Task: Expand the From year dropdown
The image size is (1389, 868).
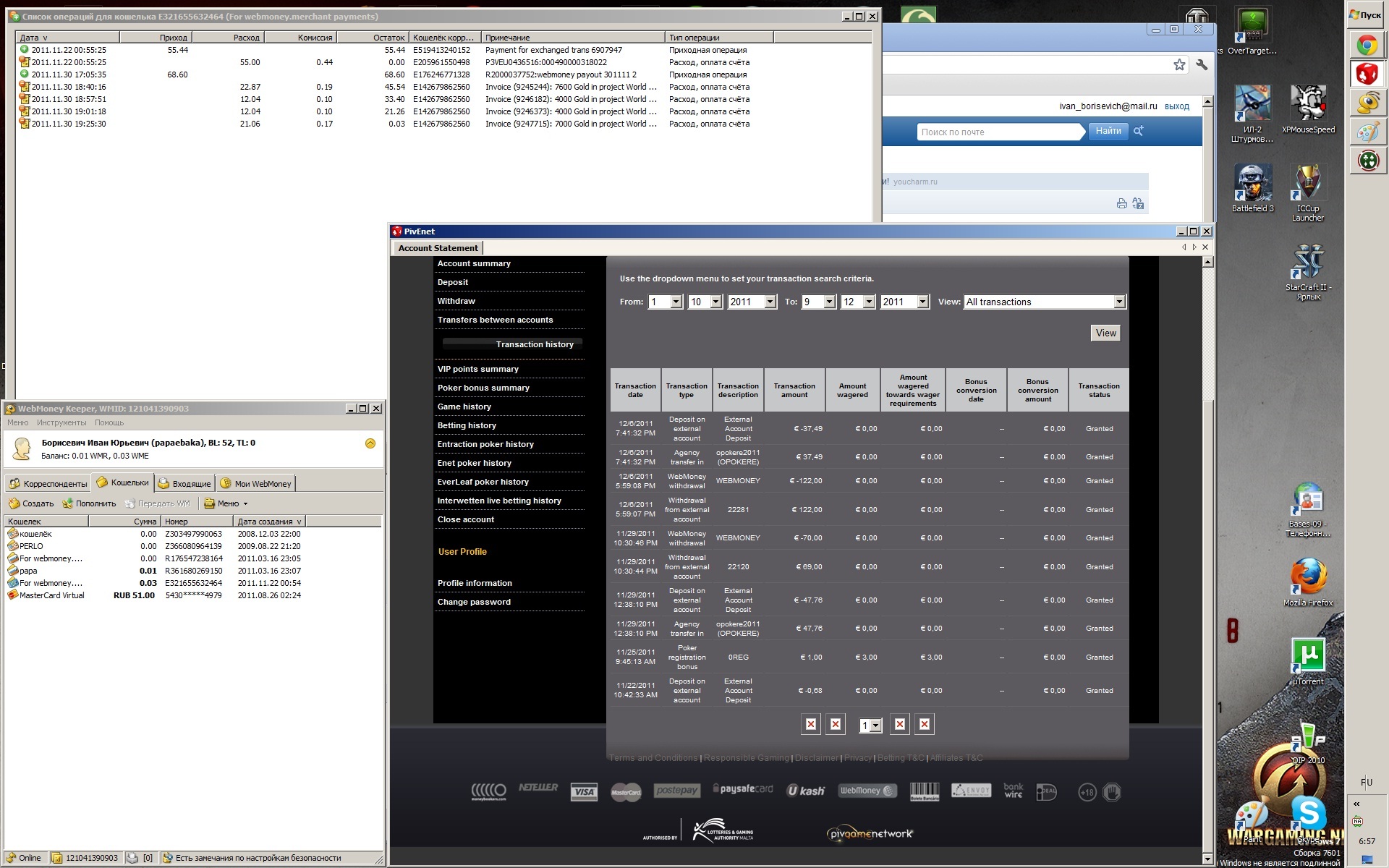Action: [x=770, y=302]
